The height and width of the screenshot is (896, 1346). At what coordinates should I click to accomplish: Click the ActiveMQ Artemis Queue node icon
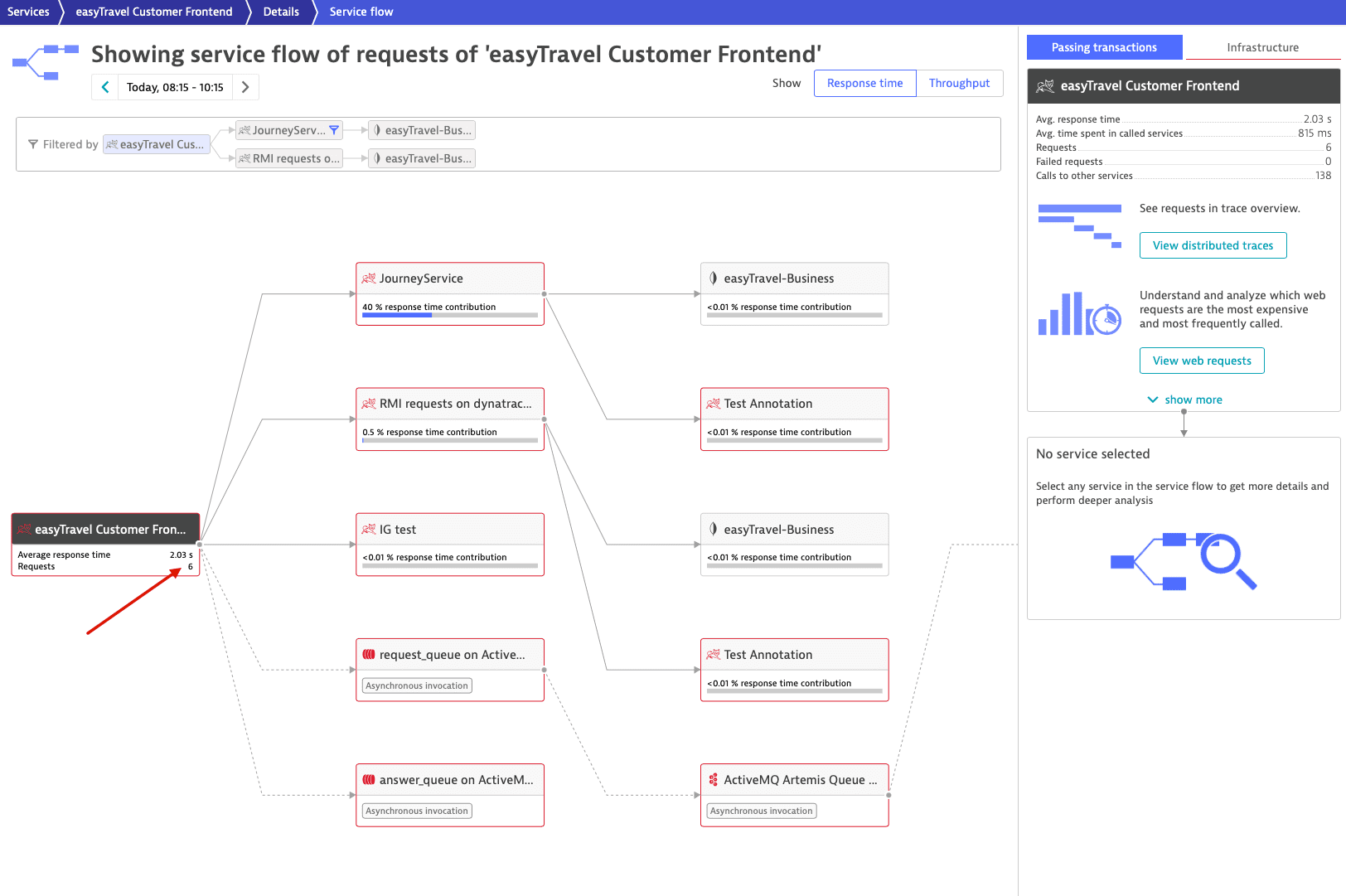tap(714, 780)
